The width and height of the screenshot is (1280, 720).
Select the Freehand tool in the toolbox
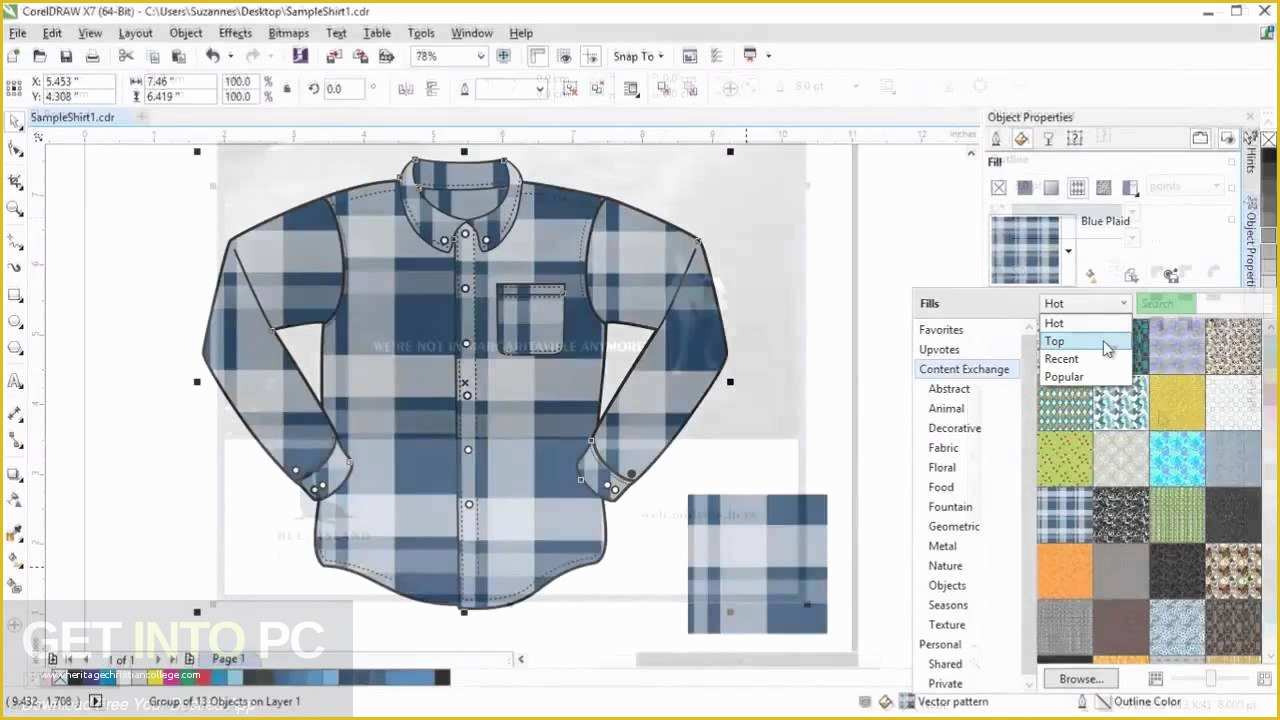tap(15, 242)
